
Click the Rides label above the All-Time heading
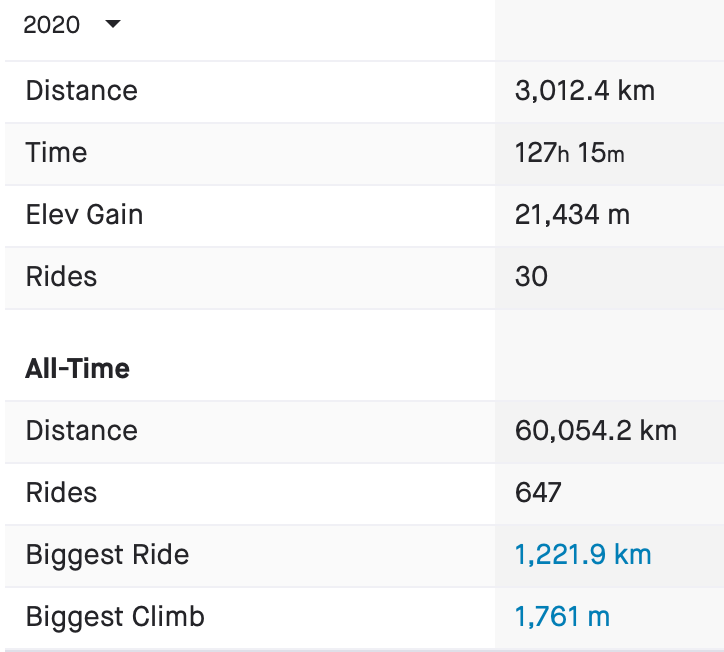point(62,277)
